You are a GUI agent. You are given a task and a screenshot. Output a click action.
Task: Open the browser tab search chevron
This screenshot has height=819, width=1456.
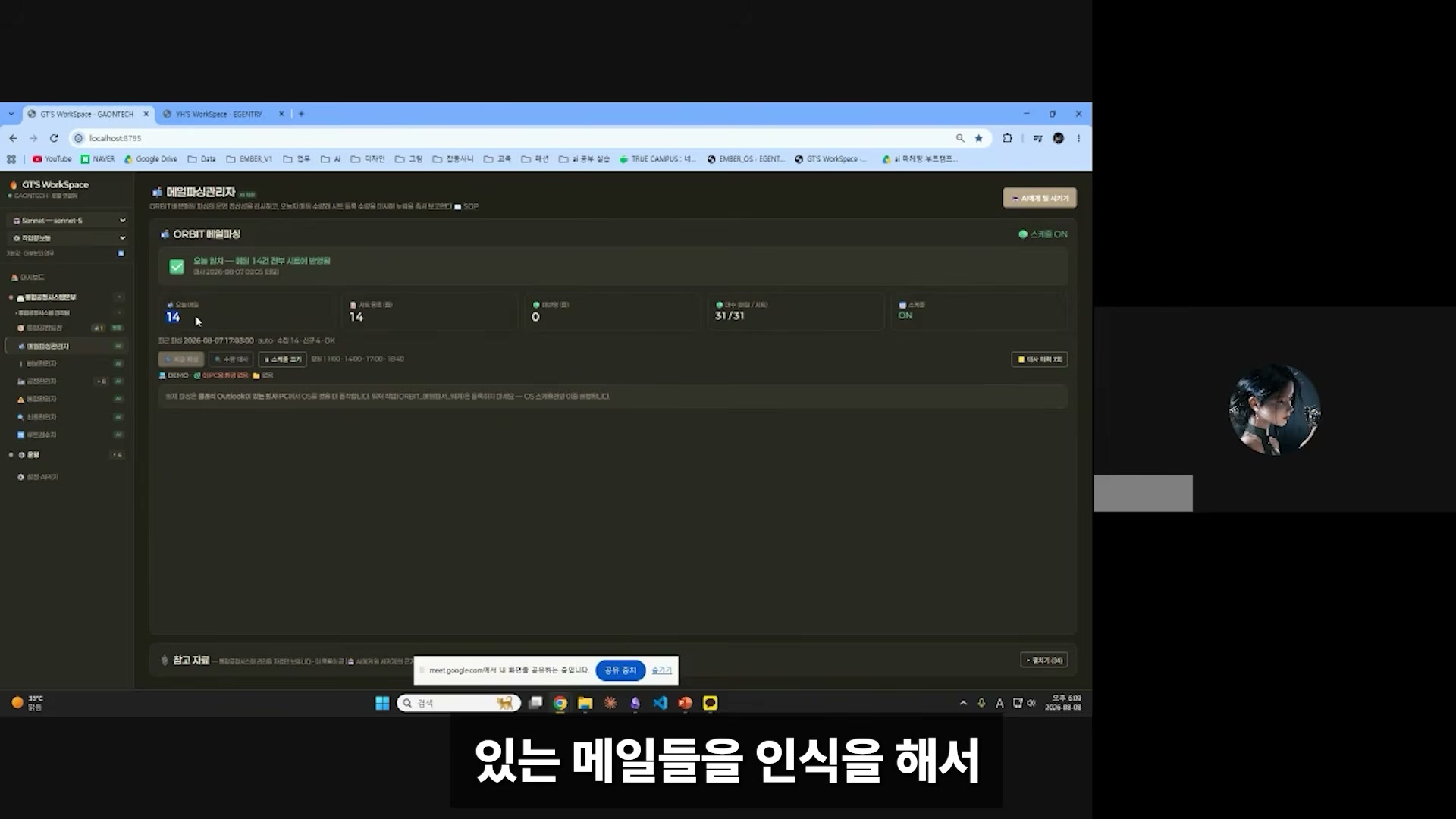point(11,114)
